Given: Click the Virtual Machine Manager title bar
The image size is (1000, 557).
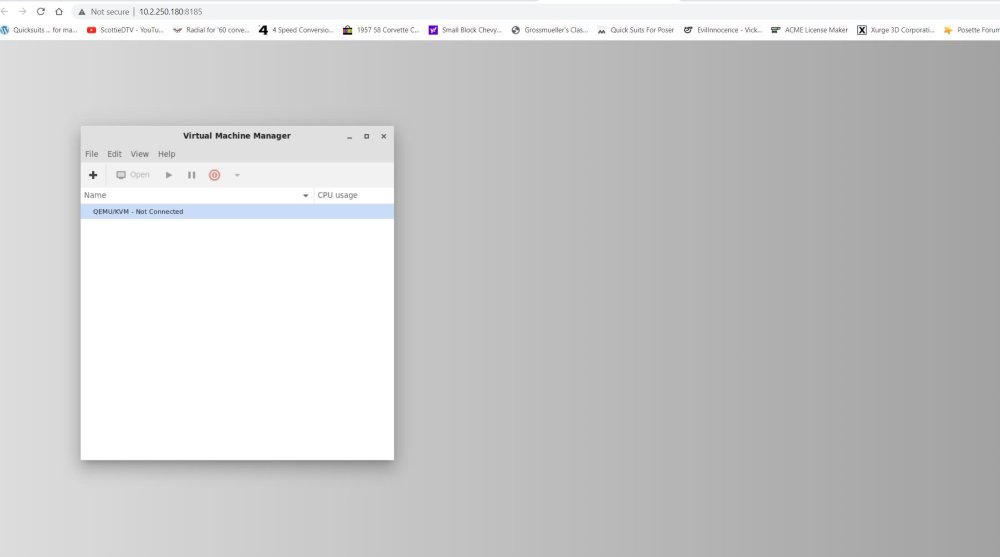Looking at the screenshot, I should coord(237,136).
